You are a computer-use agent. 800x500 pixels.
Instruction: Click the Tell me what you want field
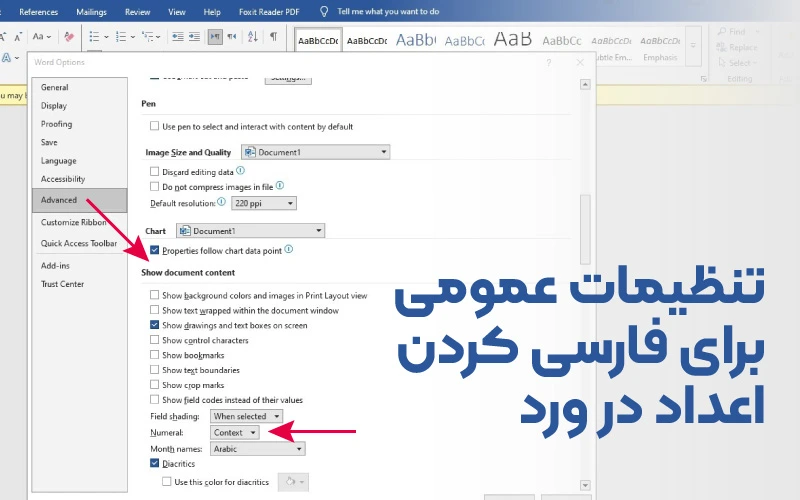coord(388,11)
